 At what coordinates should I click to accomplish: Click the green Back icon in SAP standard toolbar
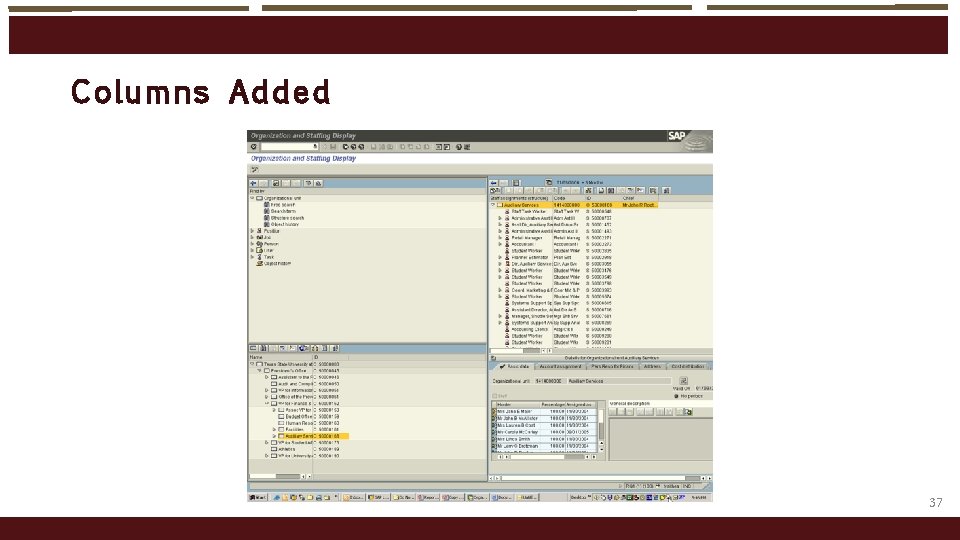345,147
